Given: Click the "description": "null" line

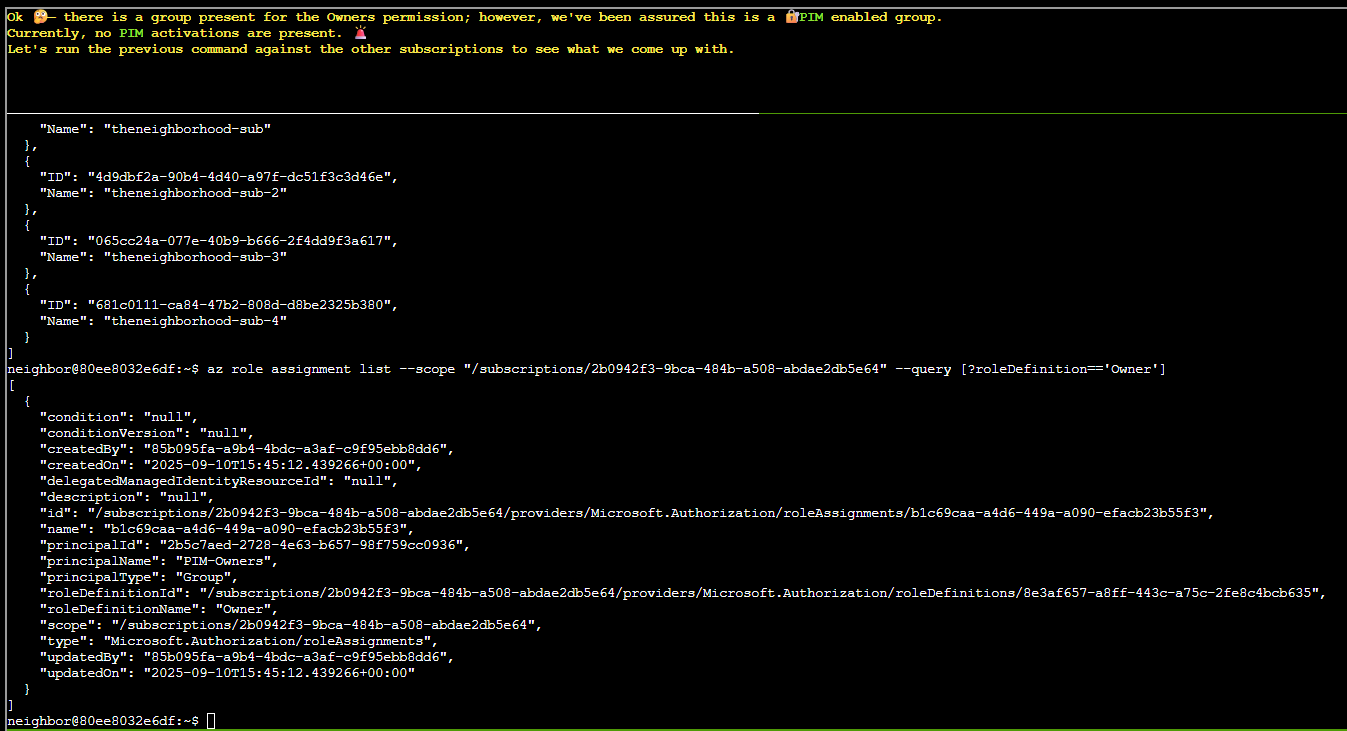Looking at the screenshot, I should coord(127,497).
